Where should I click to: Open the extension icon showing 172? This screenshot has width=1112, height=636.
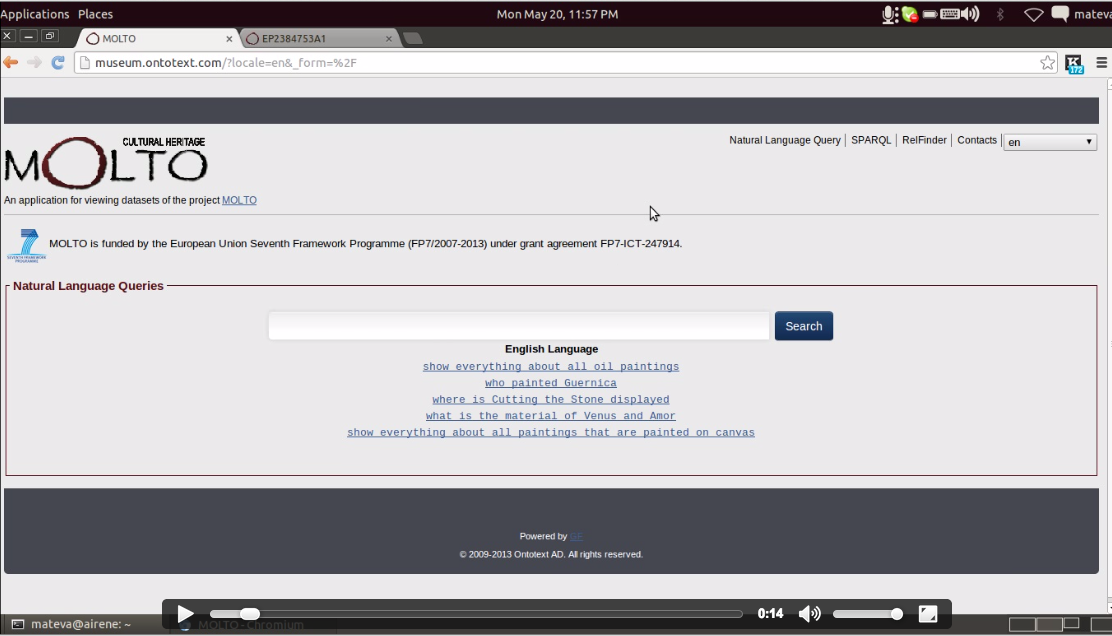coord(1074,64)
